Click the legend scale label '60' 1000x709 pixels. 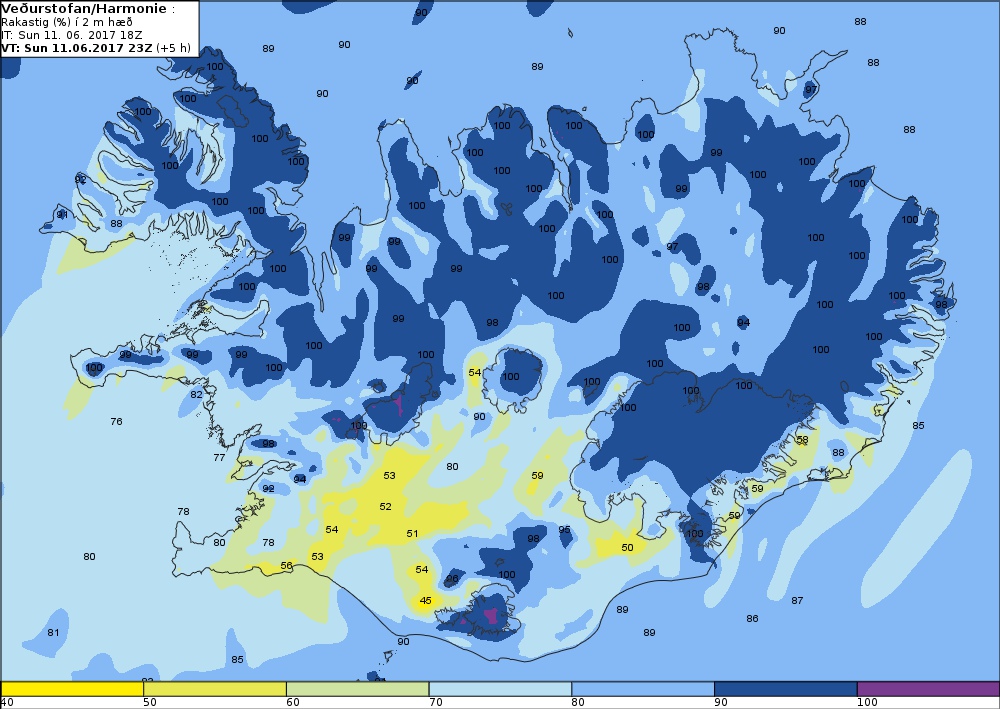(x=293, y=703)
